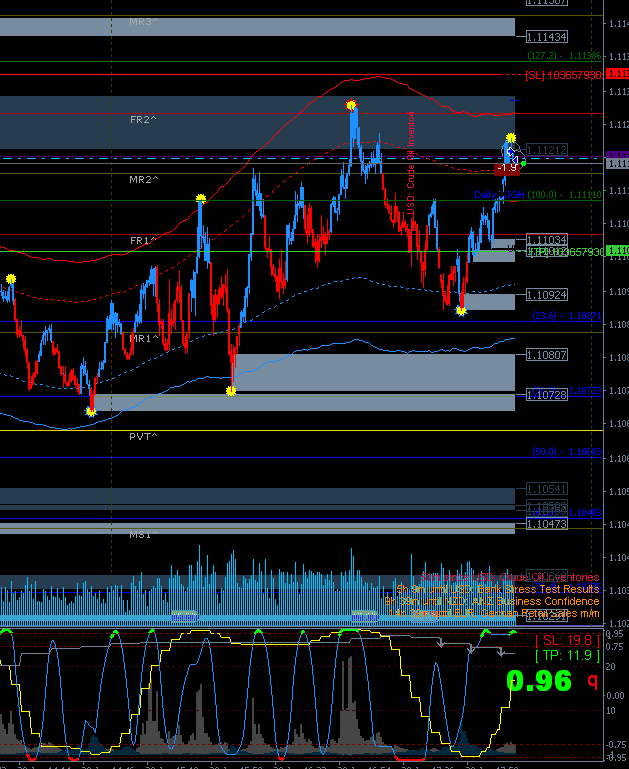The height and width of the screenshot is (769, 629).
Task: Click the (23.6) - 1.10871 Fibonacci label
Action: click(x=567, y=316)
